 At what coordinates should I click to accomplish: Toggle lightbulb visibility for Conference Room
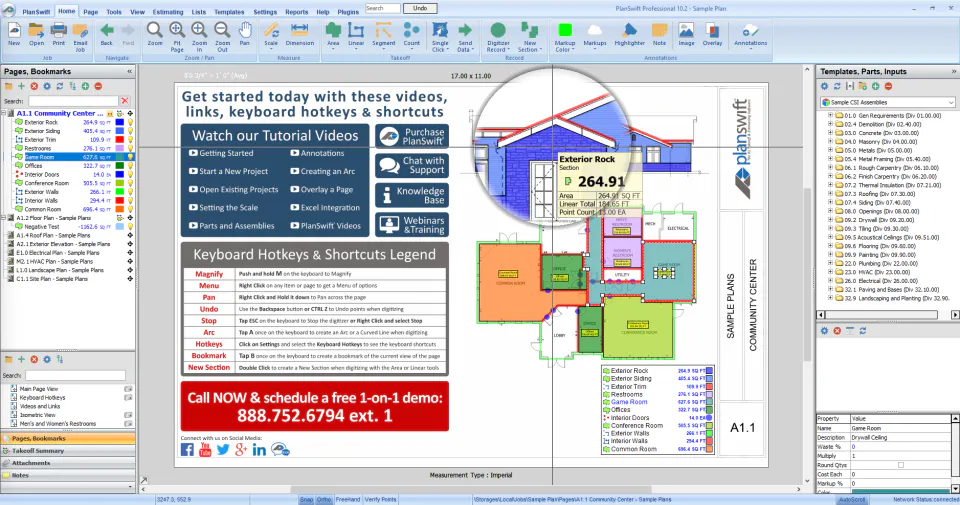pos(130,183)
